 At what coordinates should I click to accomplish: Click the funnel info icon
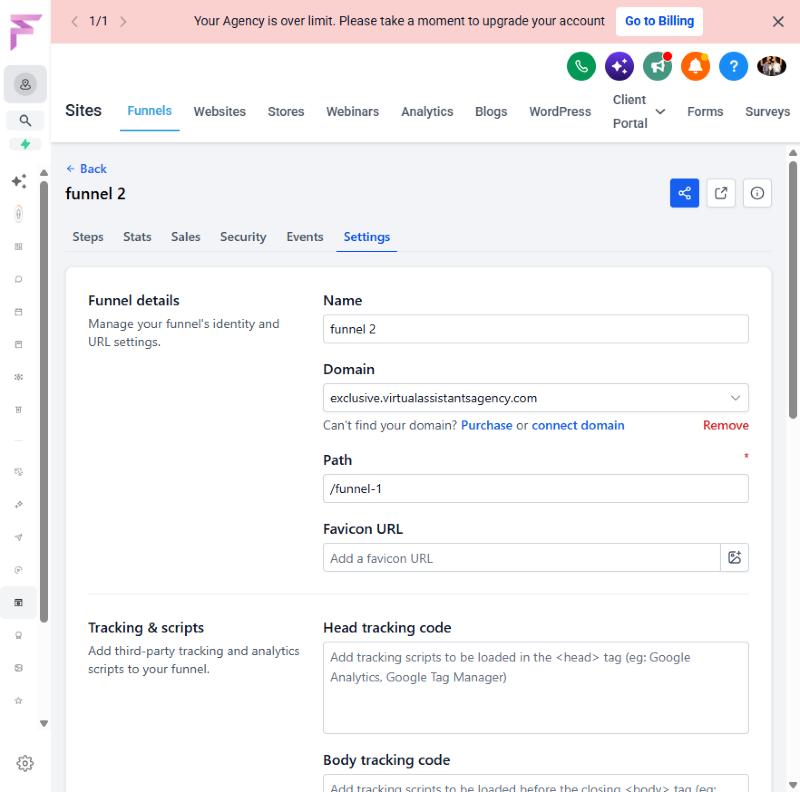tap(757, 193)
